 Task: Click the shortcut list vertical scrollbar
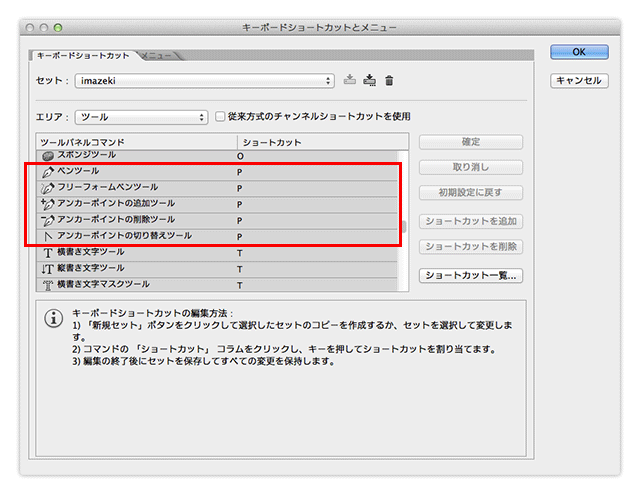click(x=404, y=225)
